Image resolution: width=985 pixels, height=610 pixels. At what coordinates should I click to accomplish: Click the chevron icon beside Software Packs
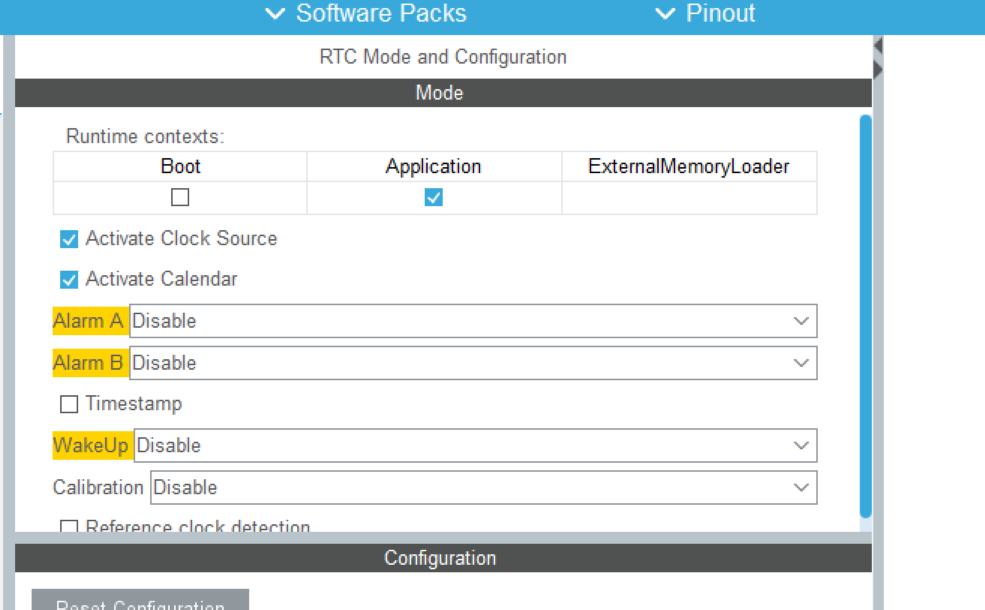point(275,14)
